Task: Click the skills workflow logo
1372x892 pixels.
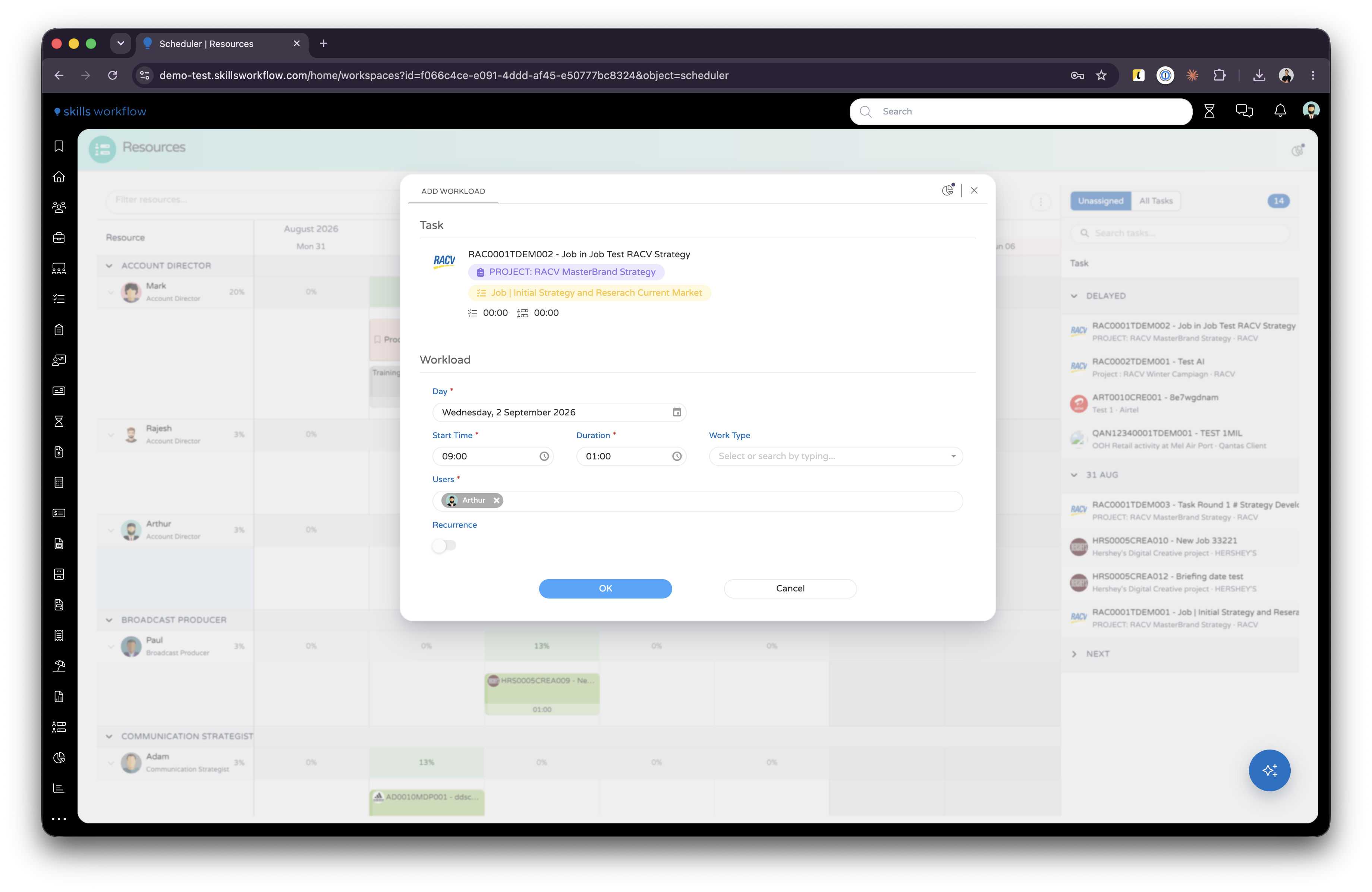Action: (100, 112)
